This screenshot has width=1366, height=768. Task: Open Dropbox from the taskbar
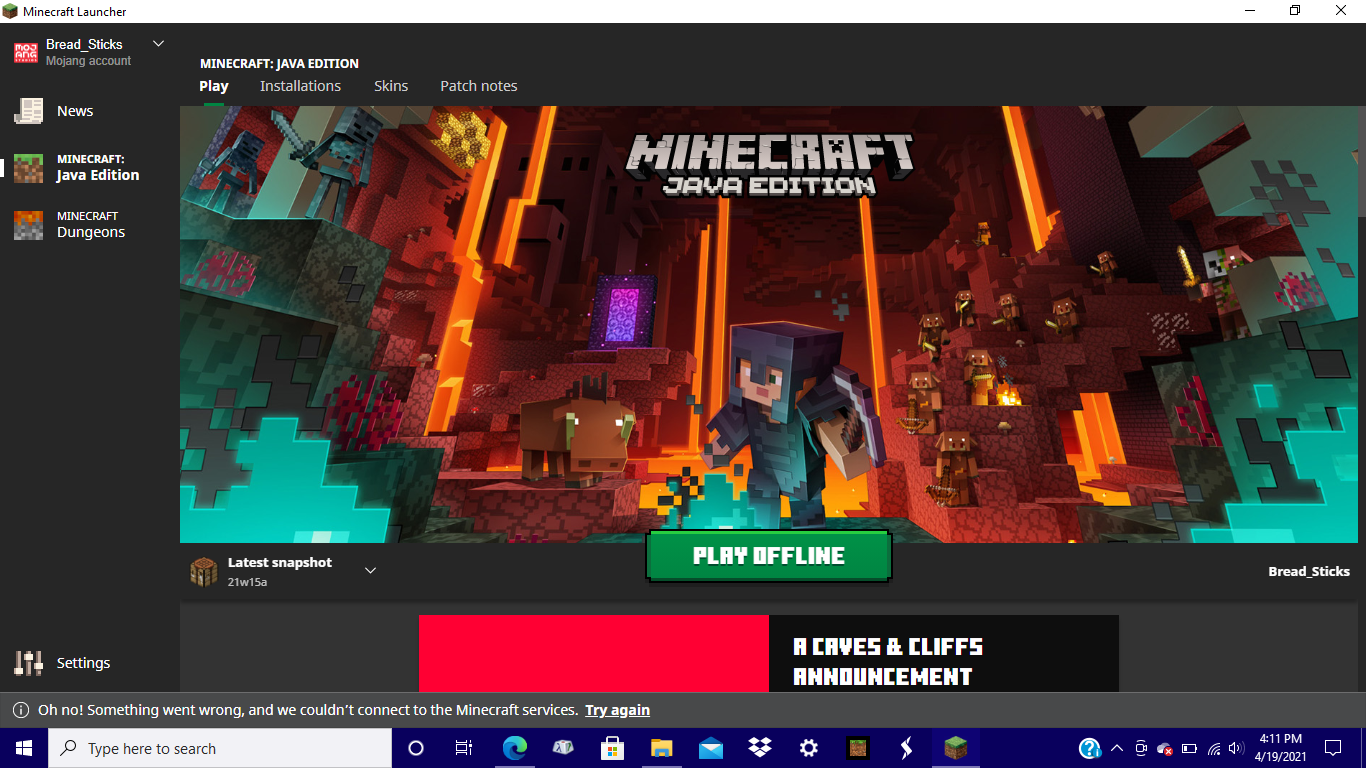click(x=760, y=748)
